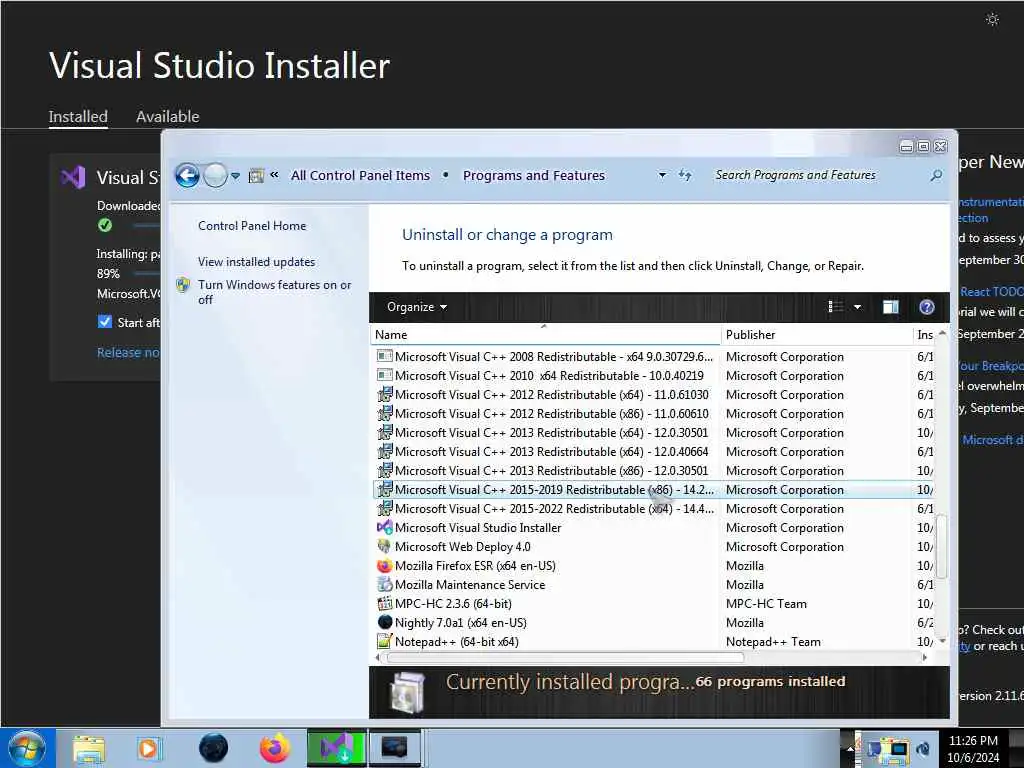Open Release notes link in Visual Studio Installer
Viewport: 1024px width, 768px height.
point(128,353)
